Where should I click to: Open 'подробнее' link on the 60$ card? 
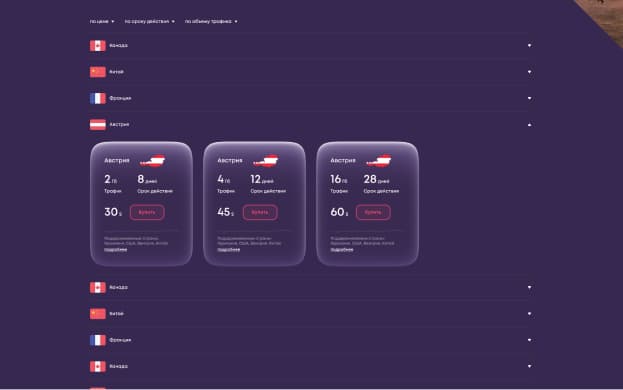[342, 250]
